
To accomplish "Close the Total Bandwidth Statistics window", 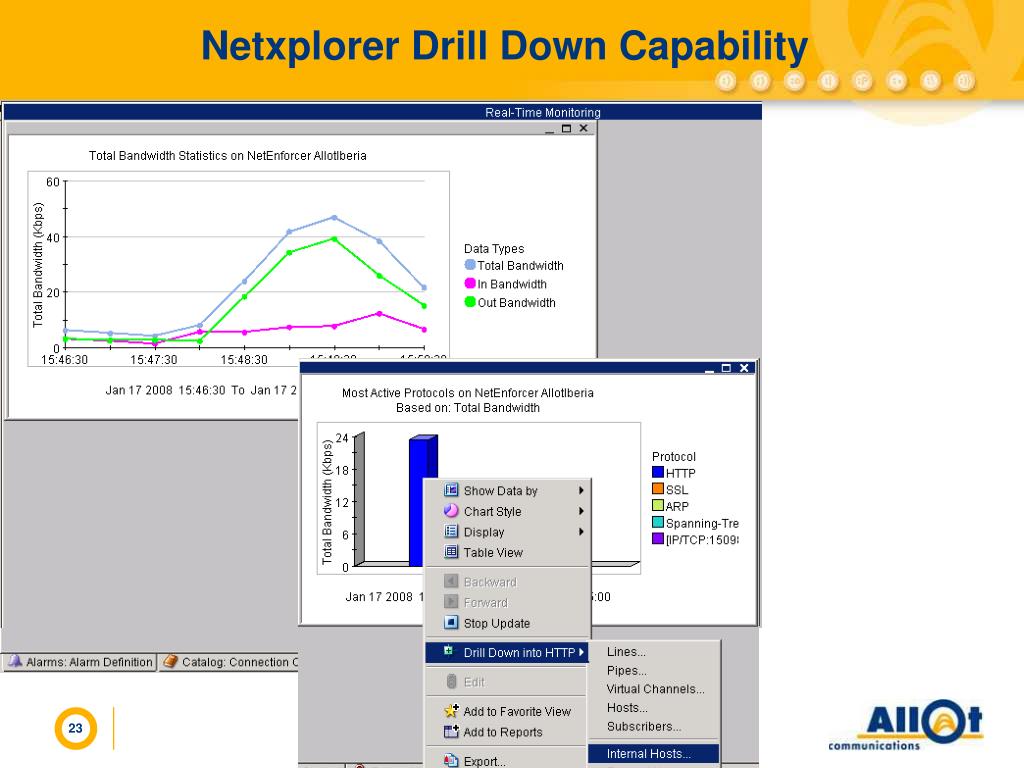I will pos(584,128).
